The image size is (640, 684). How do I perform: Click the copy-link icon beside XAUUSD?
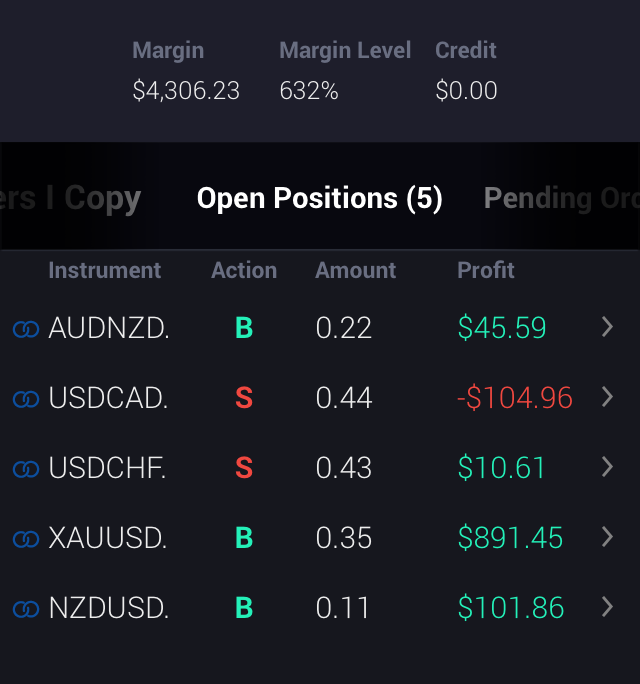tap(25, 539)
